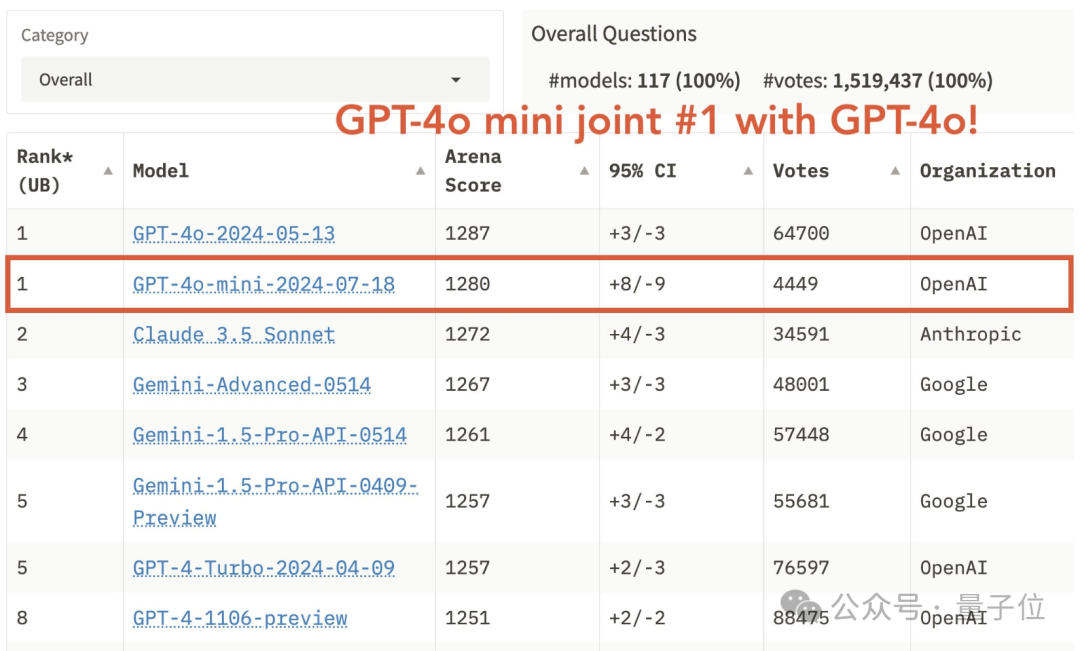Viewport: 1080px width, 651px height.
Task: Open Claude 3.5 Sonnet model link
Action: click(233, 334)
